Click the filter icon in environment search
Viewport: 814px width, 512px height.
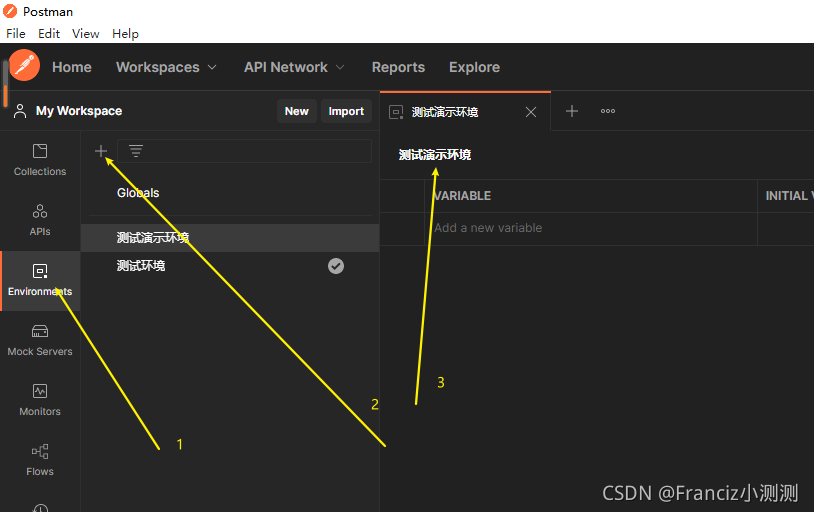tap(136, 151)
